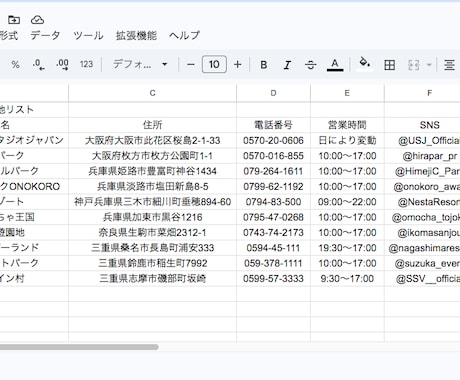Expand the merge cells dropdown arrow
The width and height of the screenshot is (460, 380).
(429, 65)
